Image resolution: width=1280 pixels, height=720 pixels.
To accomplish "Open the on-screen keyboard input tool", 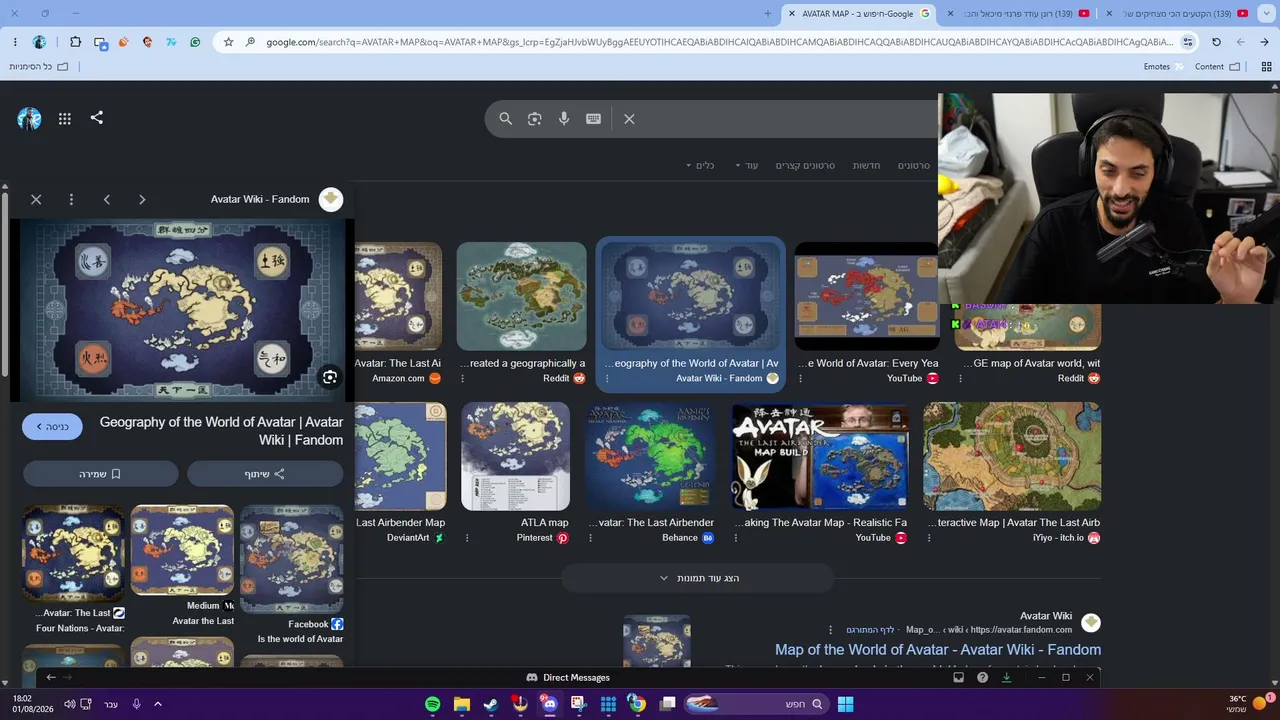I will (593, 119).
